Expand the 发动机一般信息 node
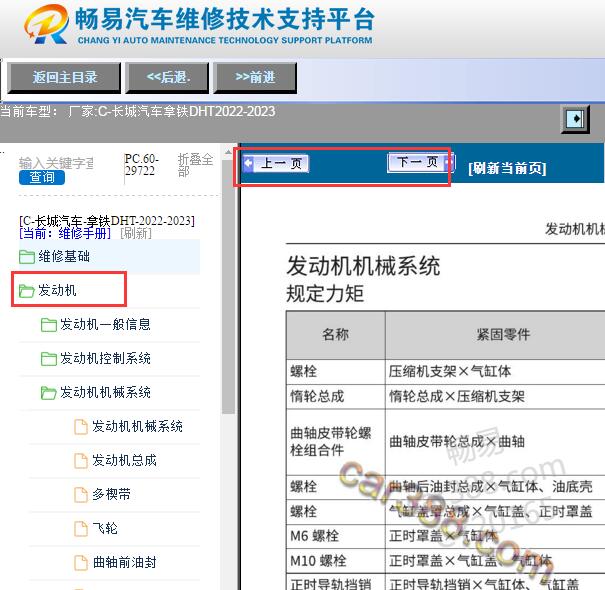Viewport: 605px width, 590px height. (x=105, y=325)
